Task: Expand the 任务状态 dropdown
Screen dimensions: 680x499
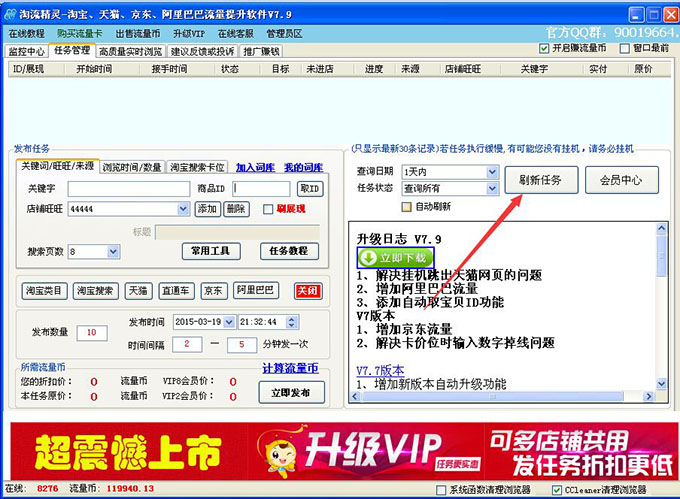Action: coord(492,189)
